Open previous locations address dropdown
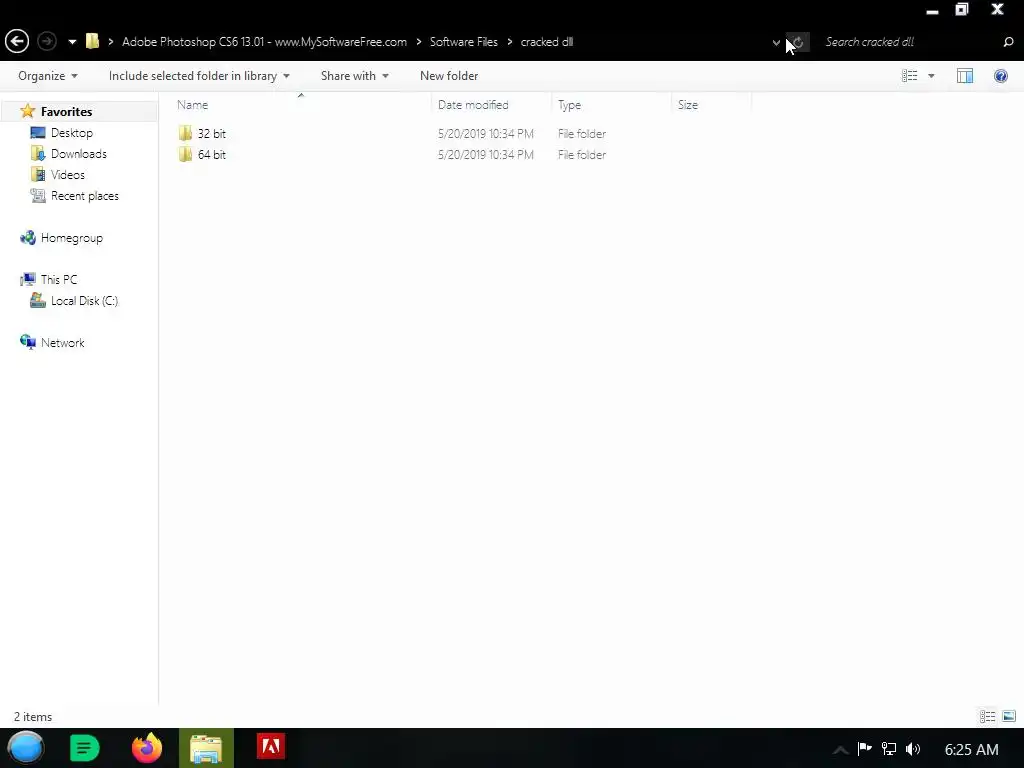Viewport: 1024px width, 768px height. click(x=776, y=42)
